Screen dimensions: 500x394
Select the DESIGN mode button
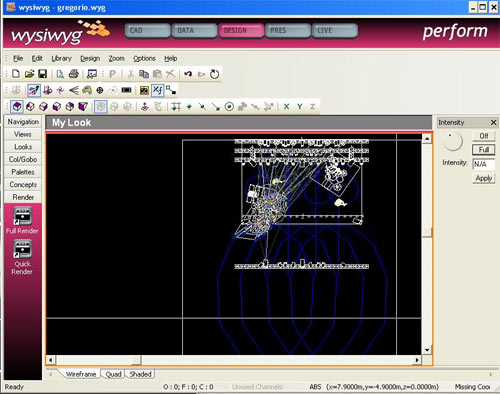point(241,31)
